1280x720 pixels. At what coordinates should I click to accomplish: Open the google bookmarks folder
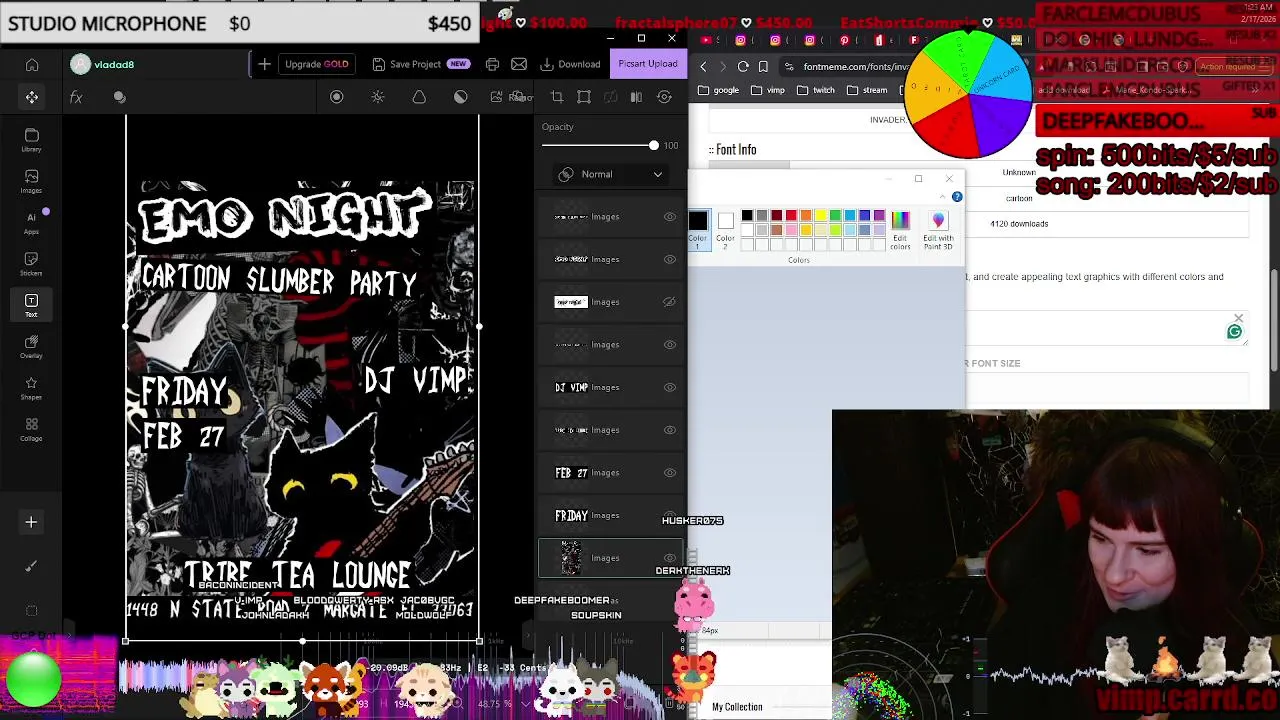(719, 90)
